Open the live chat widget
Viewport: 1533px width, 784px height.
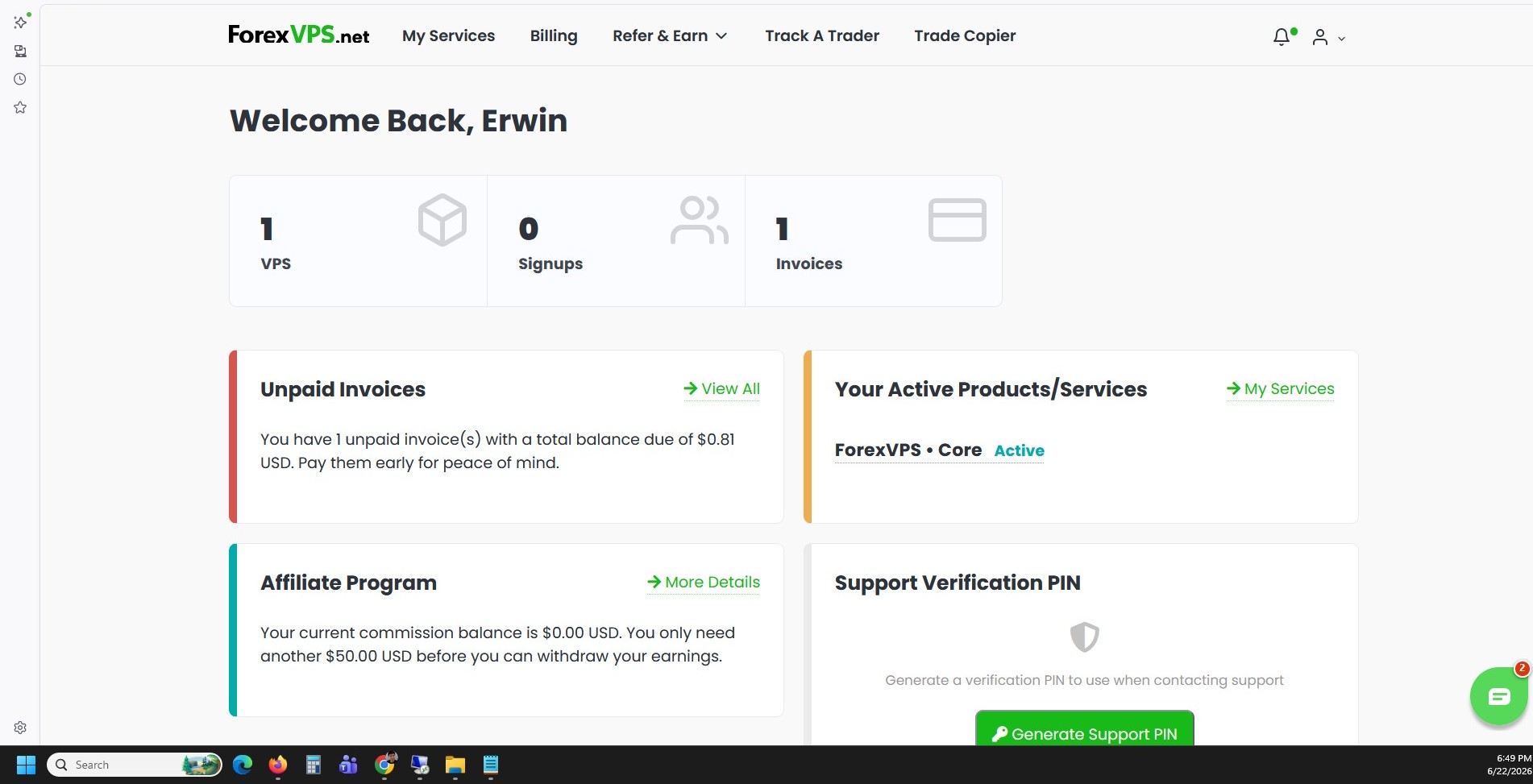1499,696
